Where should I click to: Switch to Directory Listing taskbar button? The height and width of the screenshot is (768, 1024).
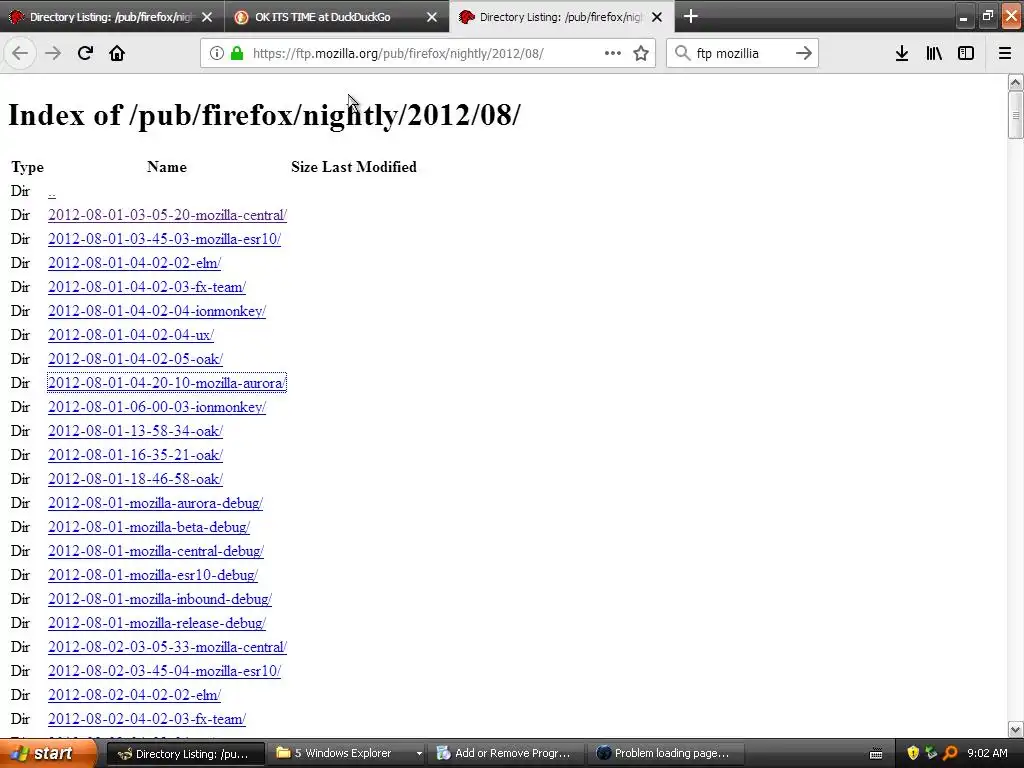(185, 754)
